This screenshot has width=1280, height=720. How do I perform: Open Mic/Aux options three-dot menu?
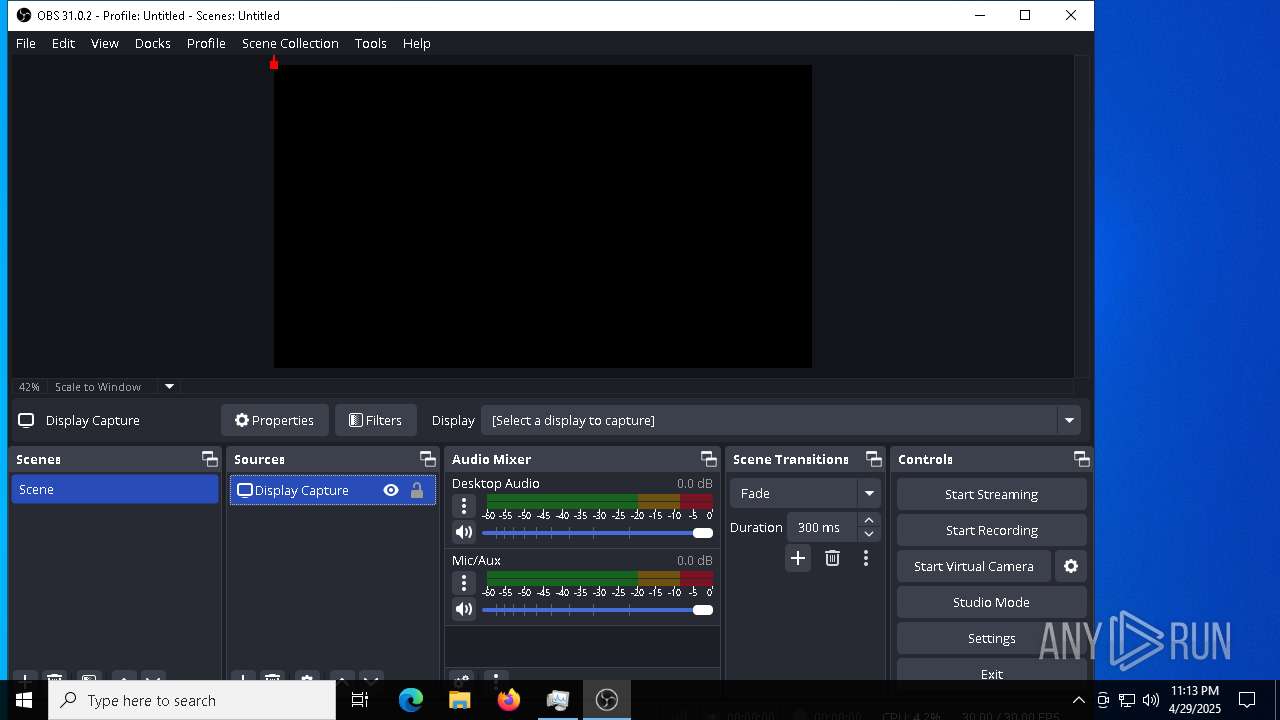click(x=464, y=583)
